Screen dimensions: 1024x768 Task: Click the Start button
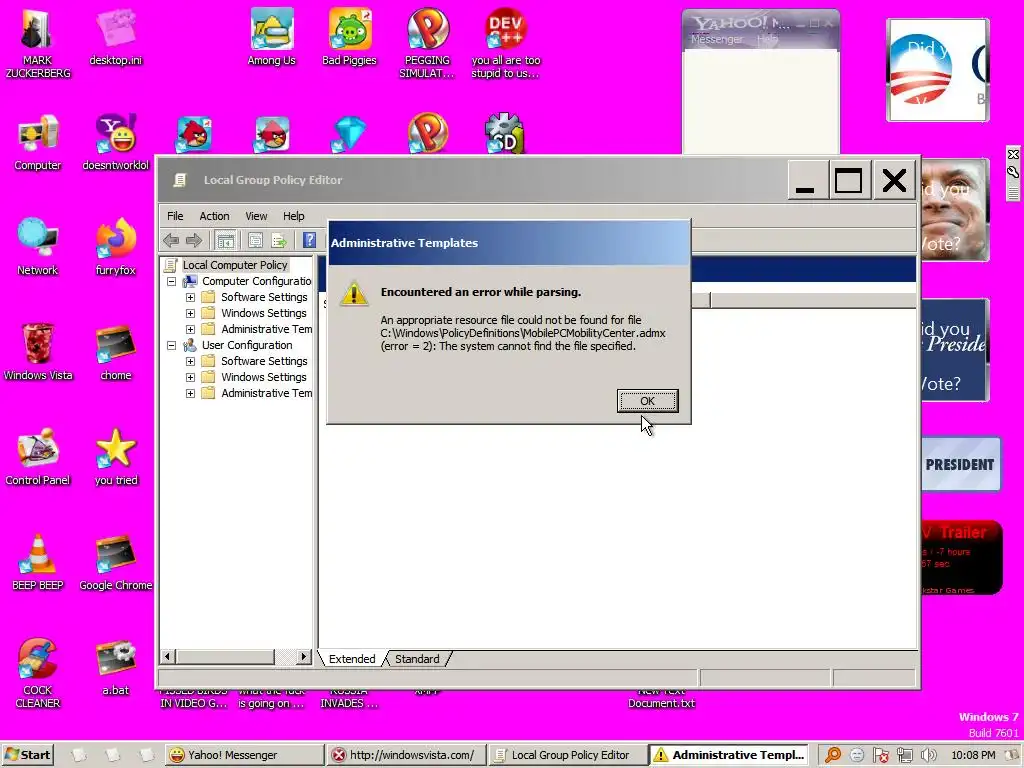[27, 755]
